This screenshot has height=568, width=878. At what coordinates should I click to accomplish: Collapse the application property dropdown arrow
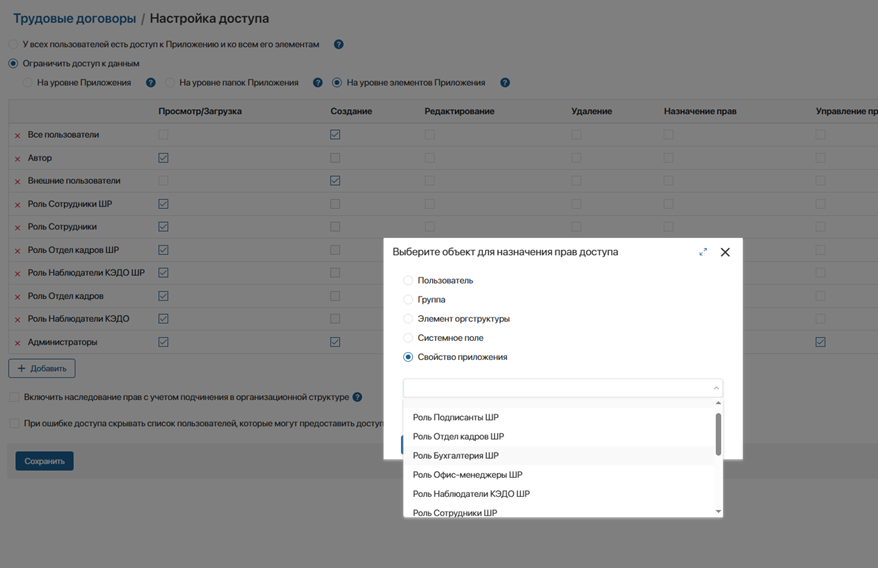[x=715, y=388]
